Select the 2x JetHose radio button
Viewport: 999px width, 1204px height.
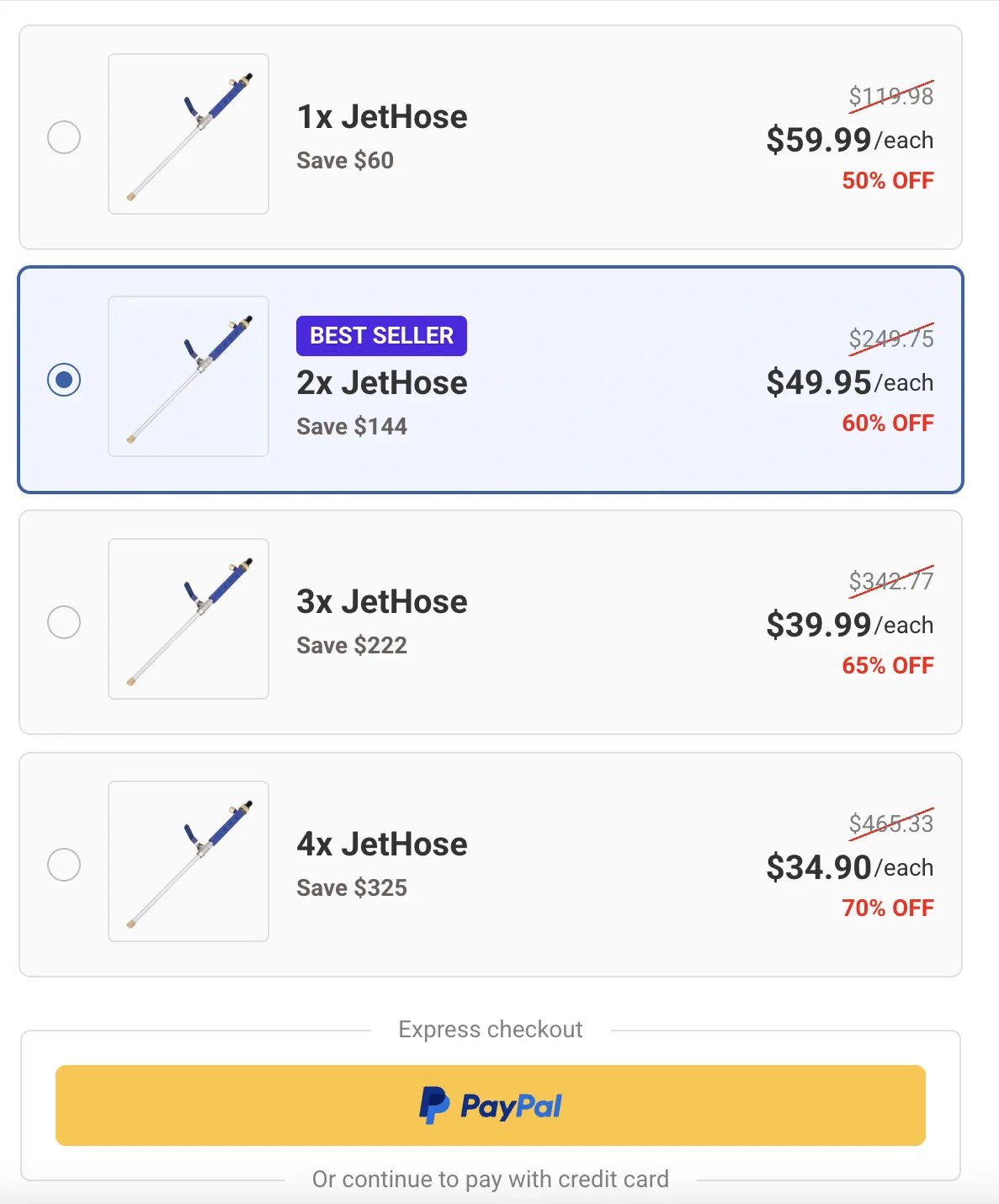[x=64, y=380]
